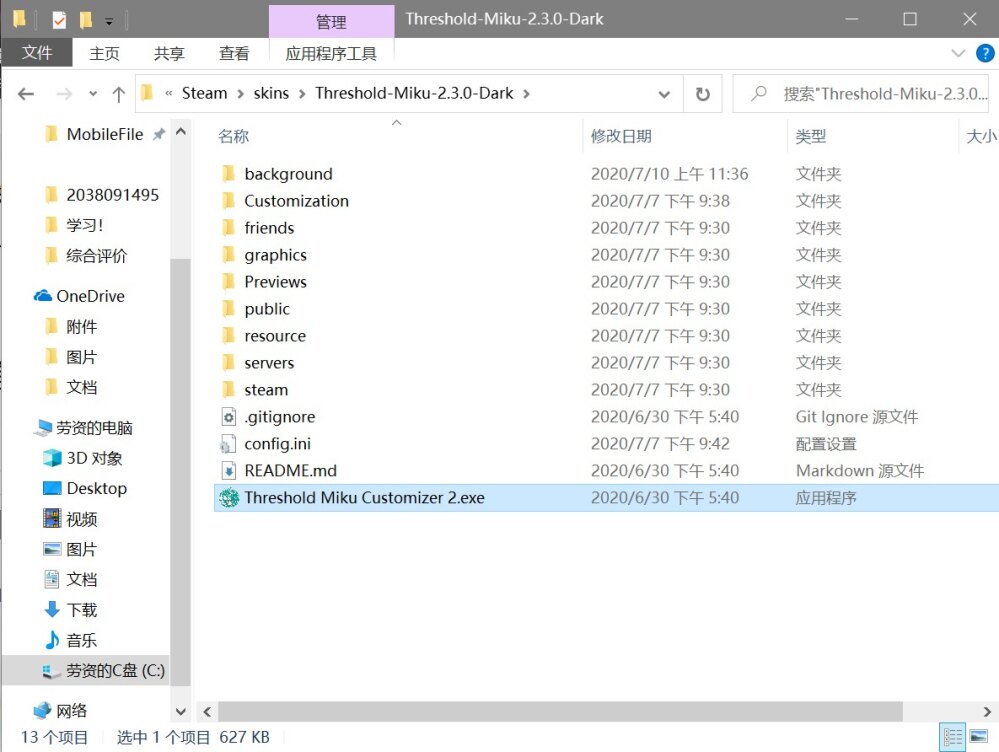The height and width of the screenshot is (752, 999).
Task: Refresh the folder view
Action: pos(702,94)
